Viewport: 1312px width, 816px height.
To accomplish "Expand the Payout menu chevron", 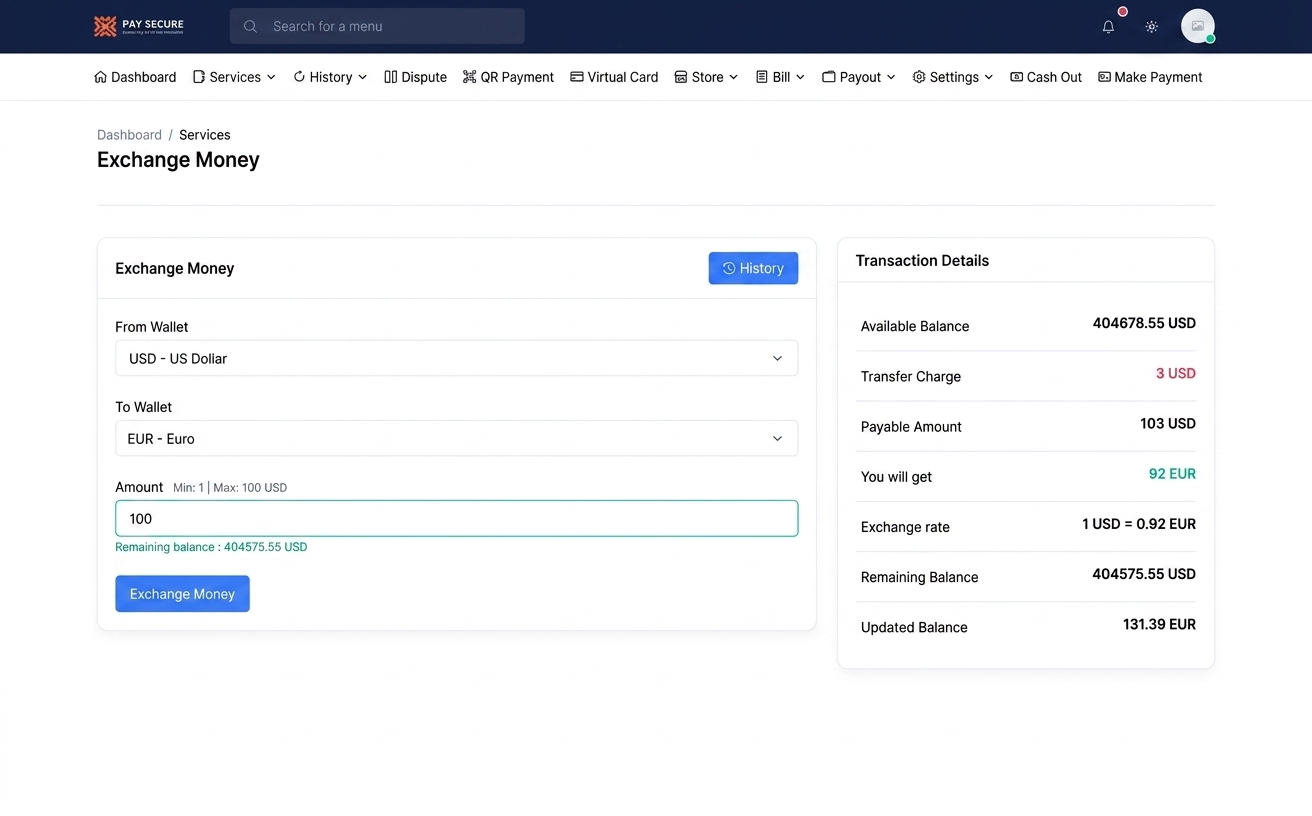I will (x=891, y=77).
